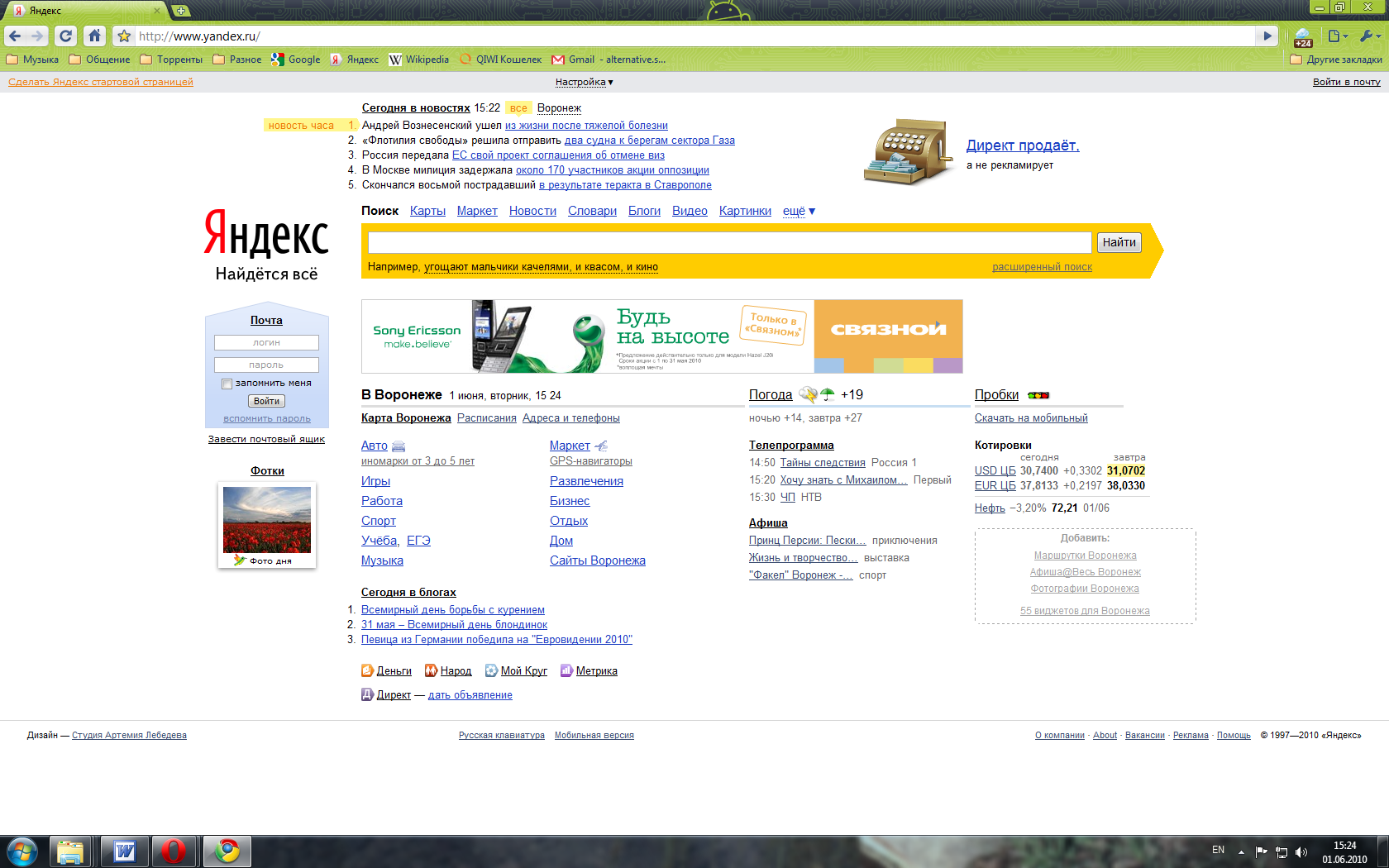Open the USD ЦБ exchange rate link
Viewport: 1389px width, 868px height.
[x=995, y=471]
